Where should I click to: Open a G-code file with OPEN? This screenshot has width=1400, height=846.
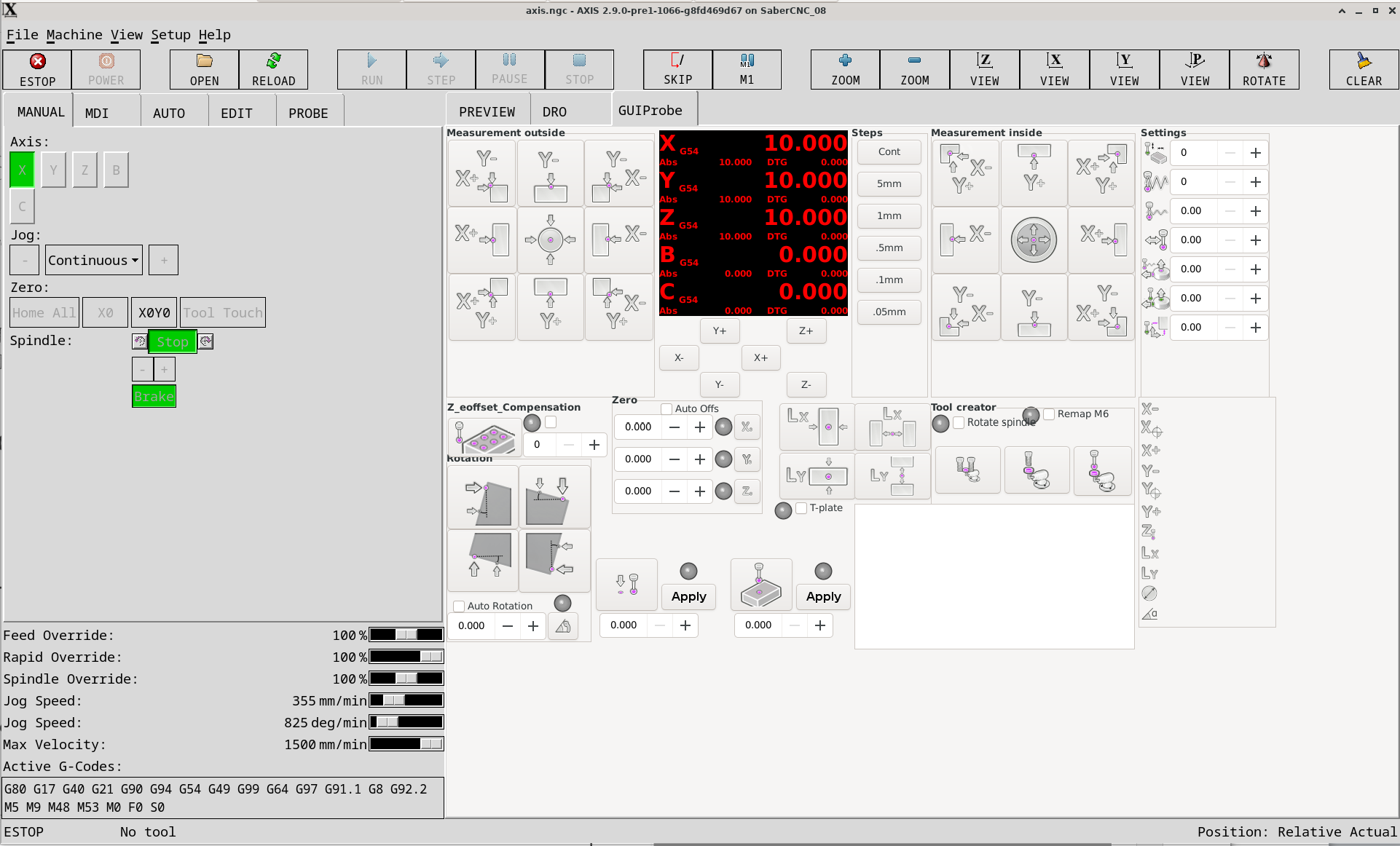coord(204,70)
